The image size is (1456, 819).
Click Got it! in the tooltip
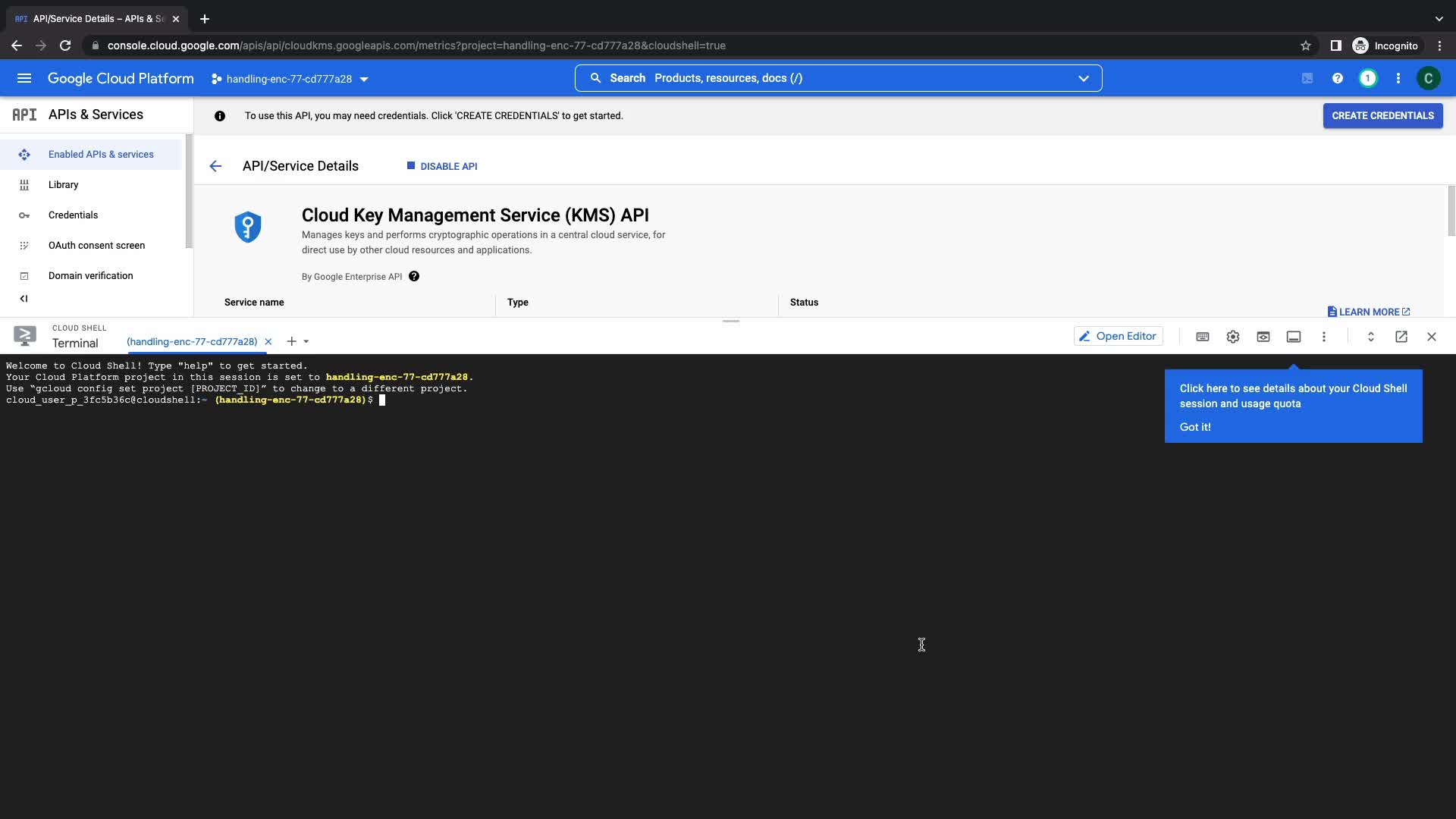[1195, 427]
